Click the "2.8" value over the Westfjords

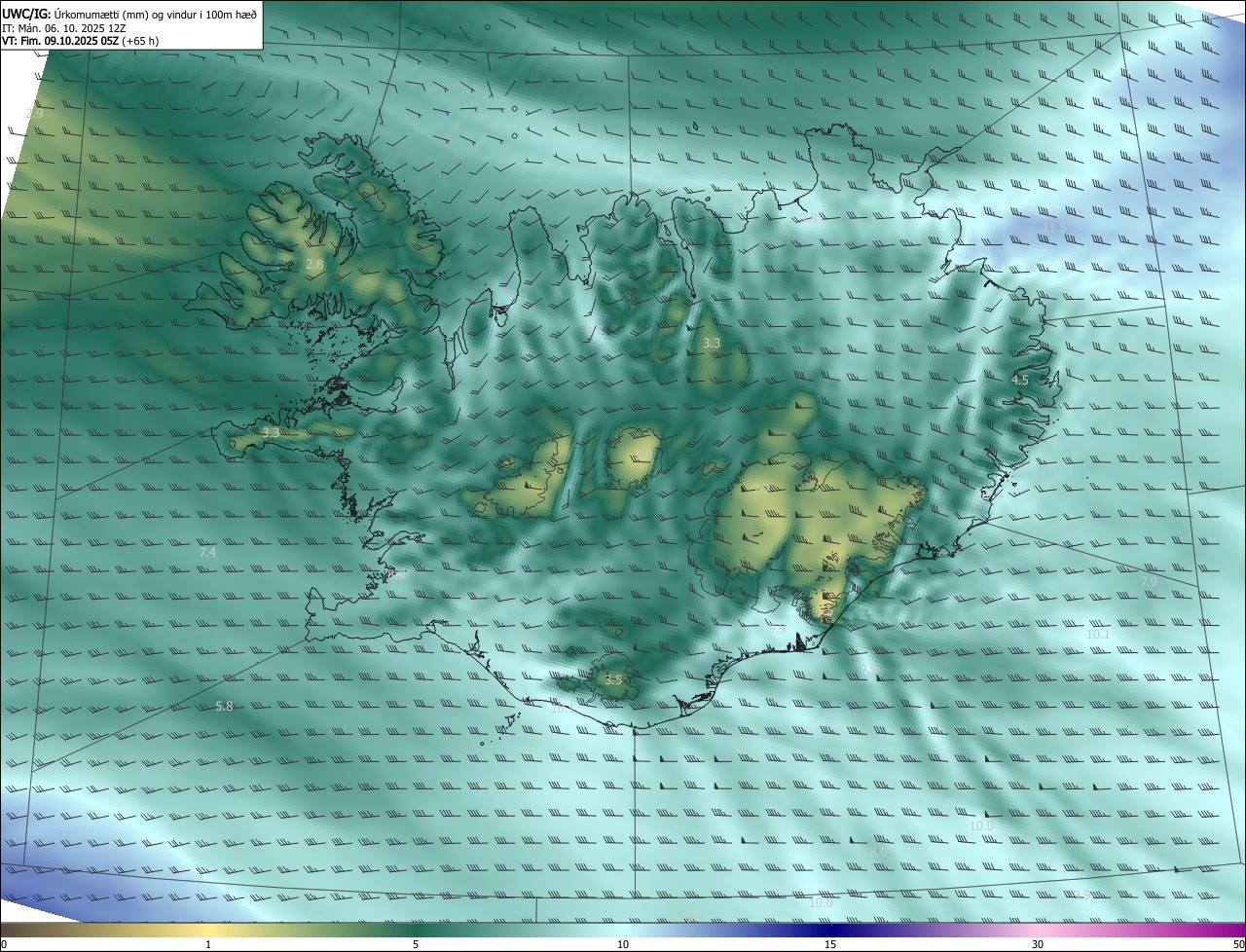tap(314, 265)
